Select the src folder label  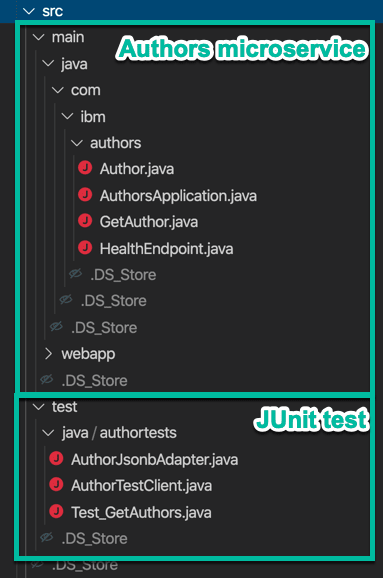52,11
